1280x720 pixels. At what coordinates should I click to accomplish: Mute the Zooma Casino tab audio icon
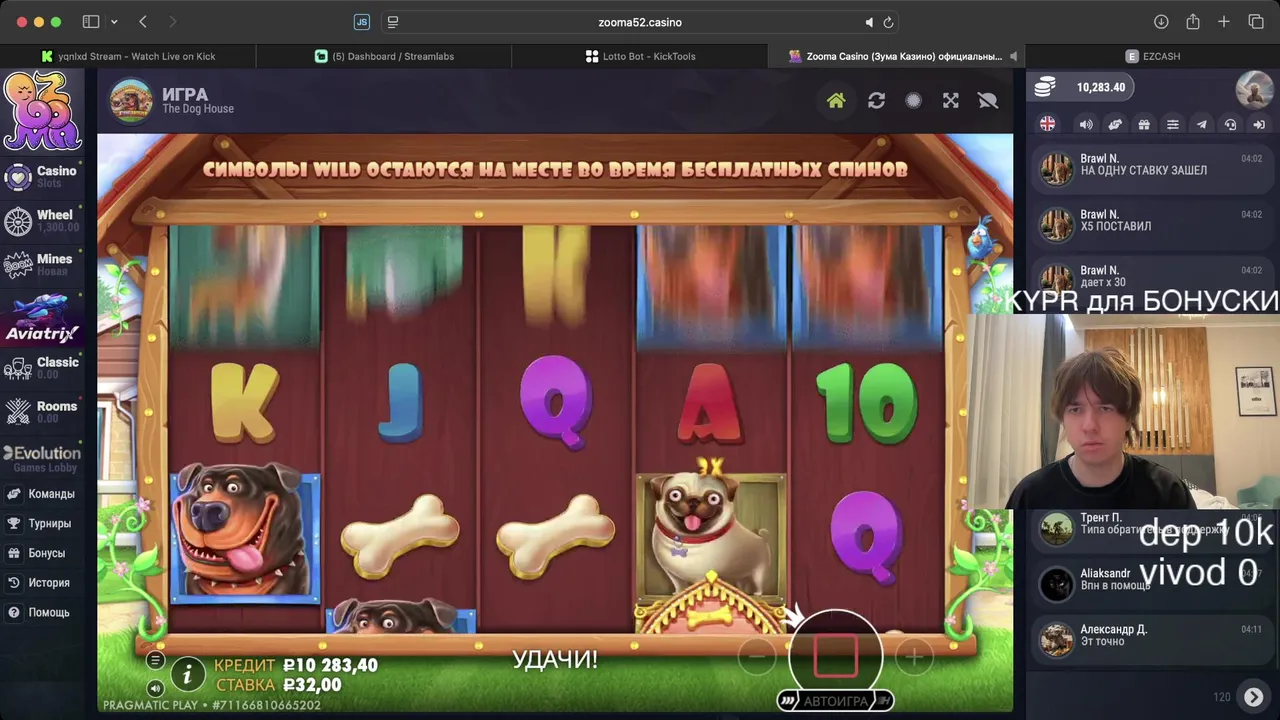click(1013, 56)
